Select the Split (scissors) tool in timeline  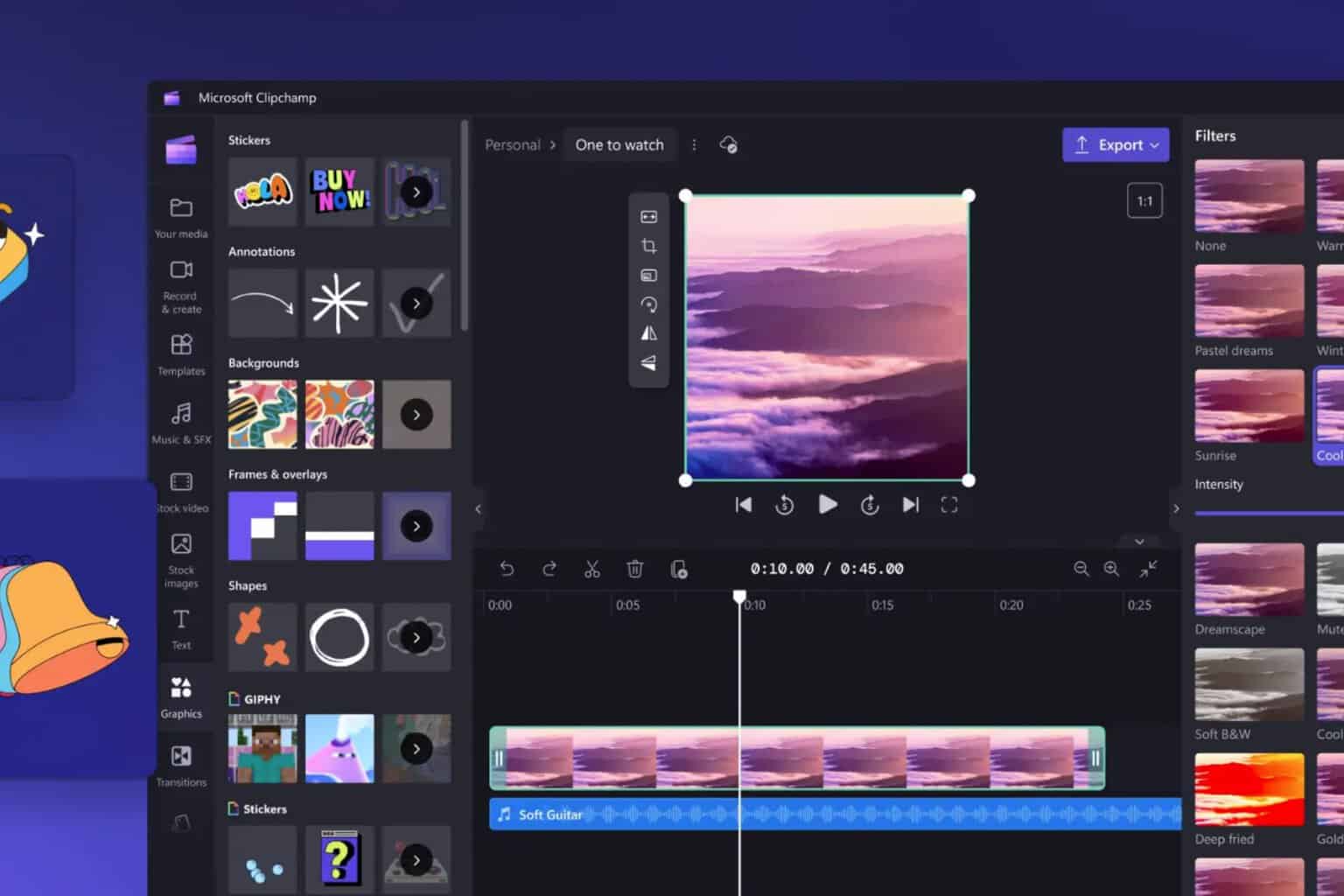pyautogui.click(x=592, y=568)
